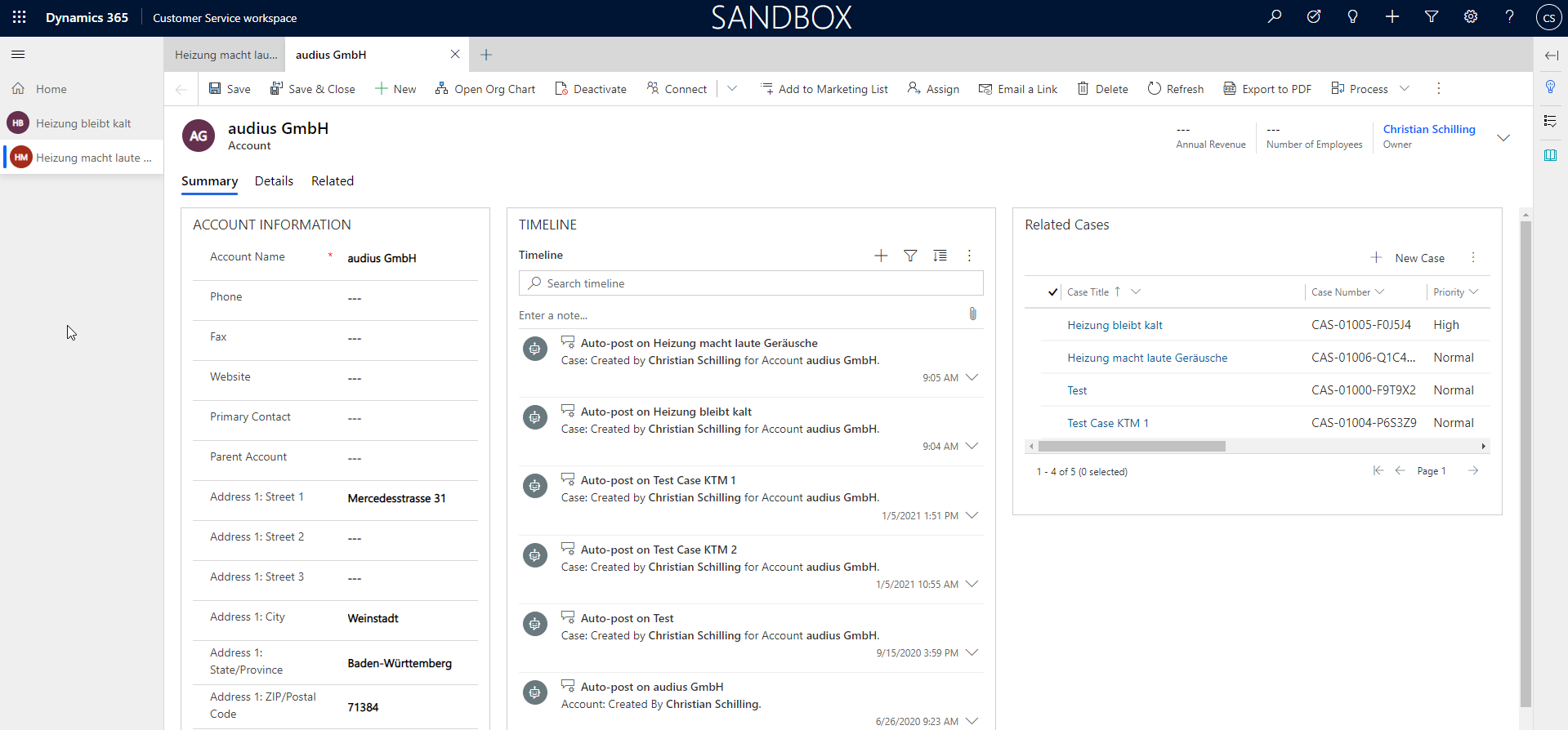Click the Search timeline field
The height and width of the screenshot is (730, 1568).
point(750,283)
